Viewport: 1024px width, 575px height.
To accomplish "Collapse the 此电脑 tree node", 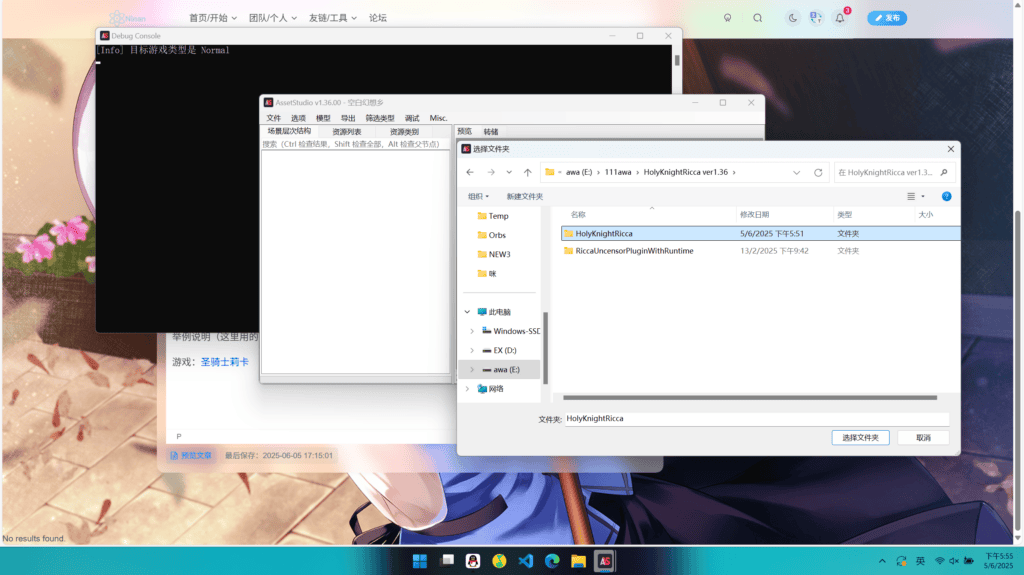I will [x=467, y=312].
